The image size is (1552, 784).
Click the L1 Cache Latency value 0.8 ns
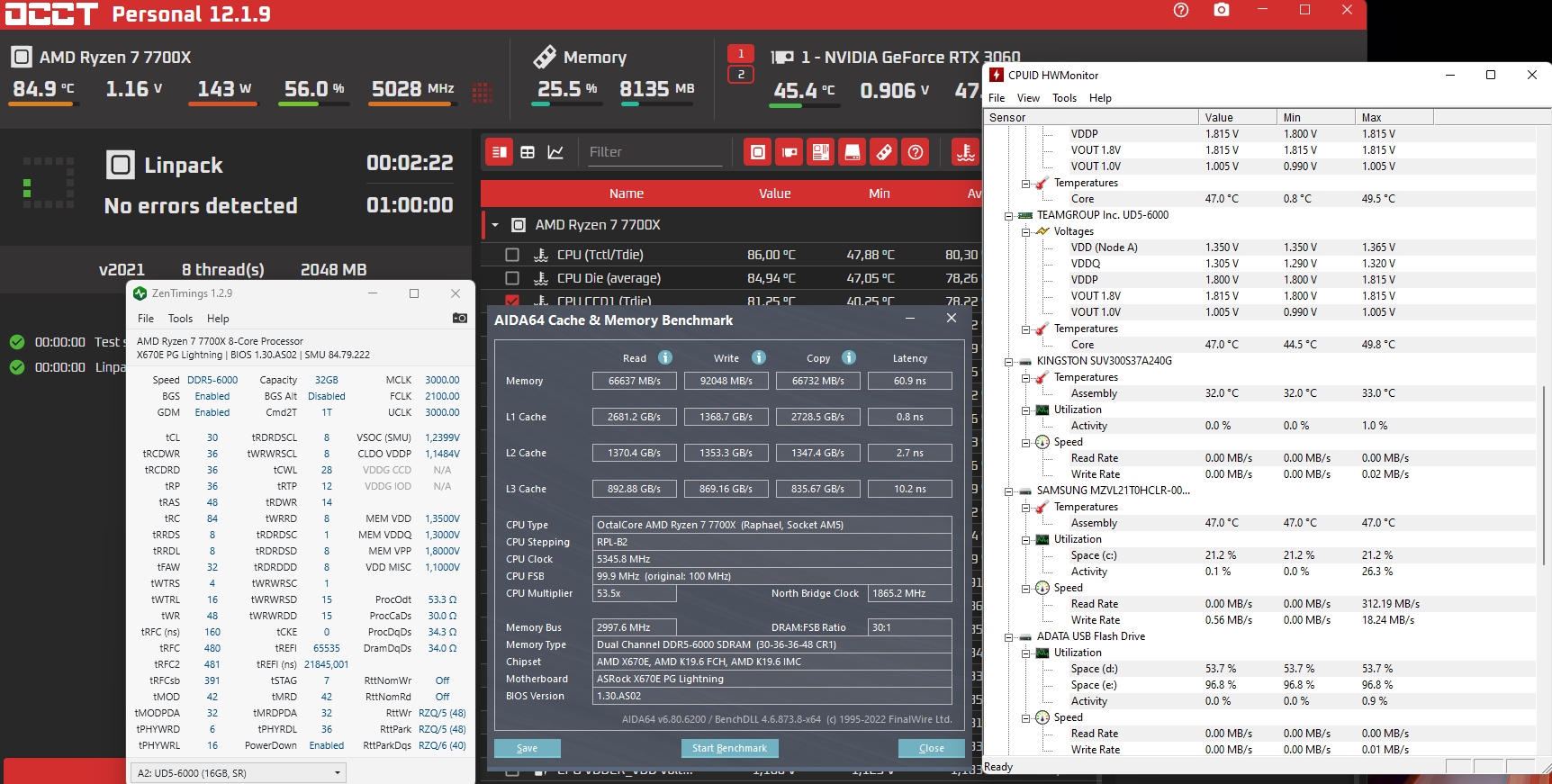pyautogui.click(x=910, y=417)
